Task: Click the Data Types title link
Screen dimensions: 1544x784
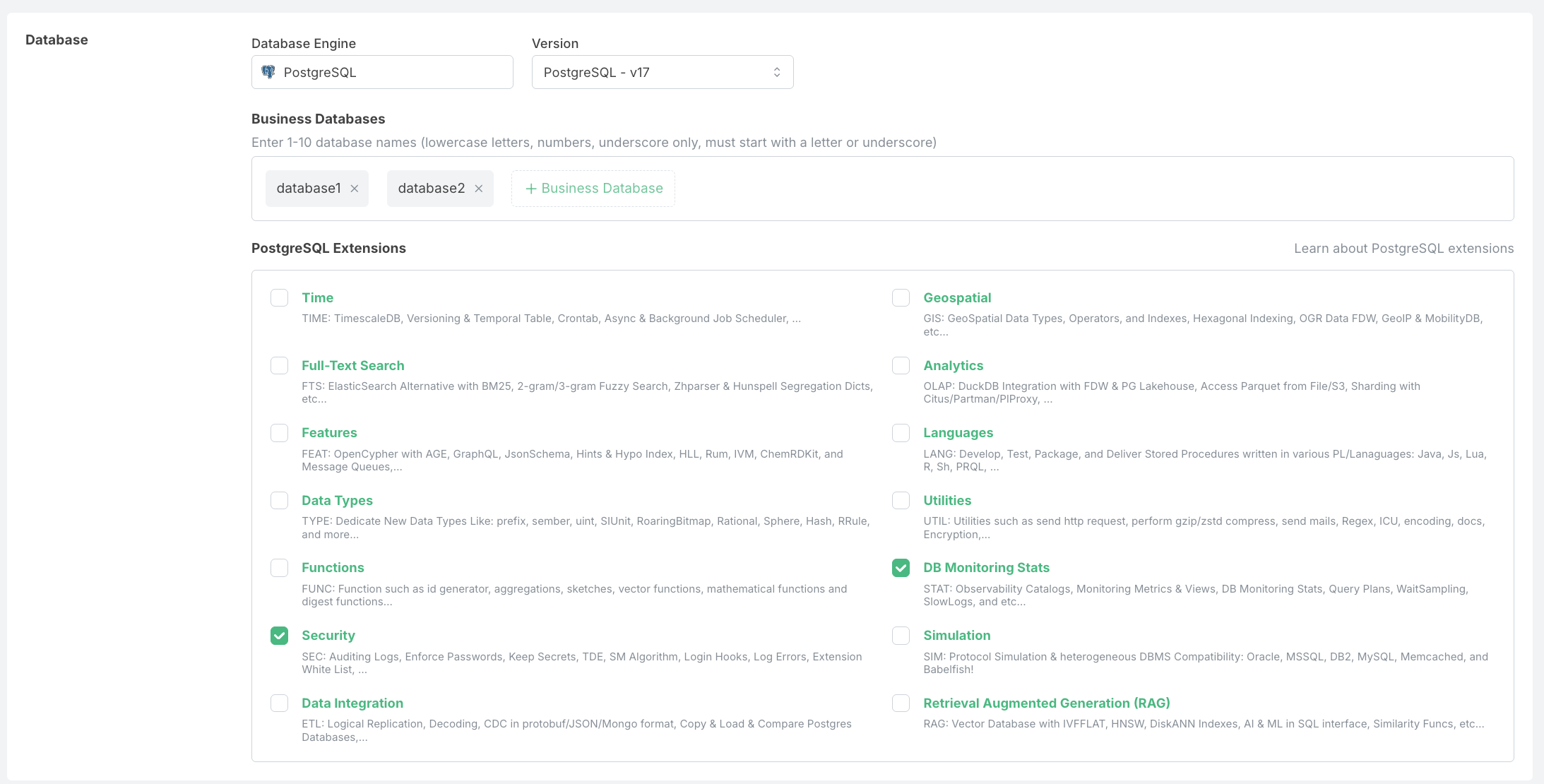Action: (337, 501)
